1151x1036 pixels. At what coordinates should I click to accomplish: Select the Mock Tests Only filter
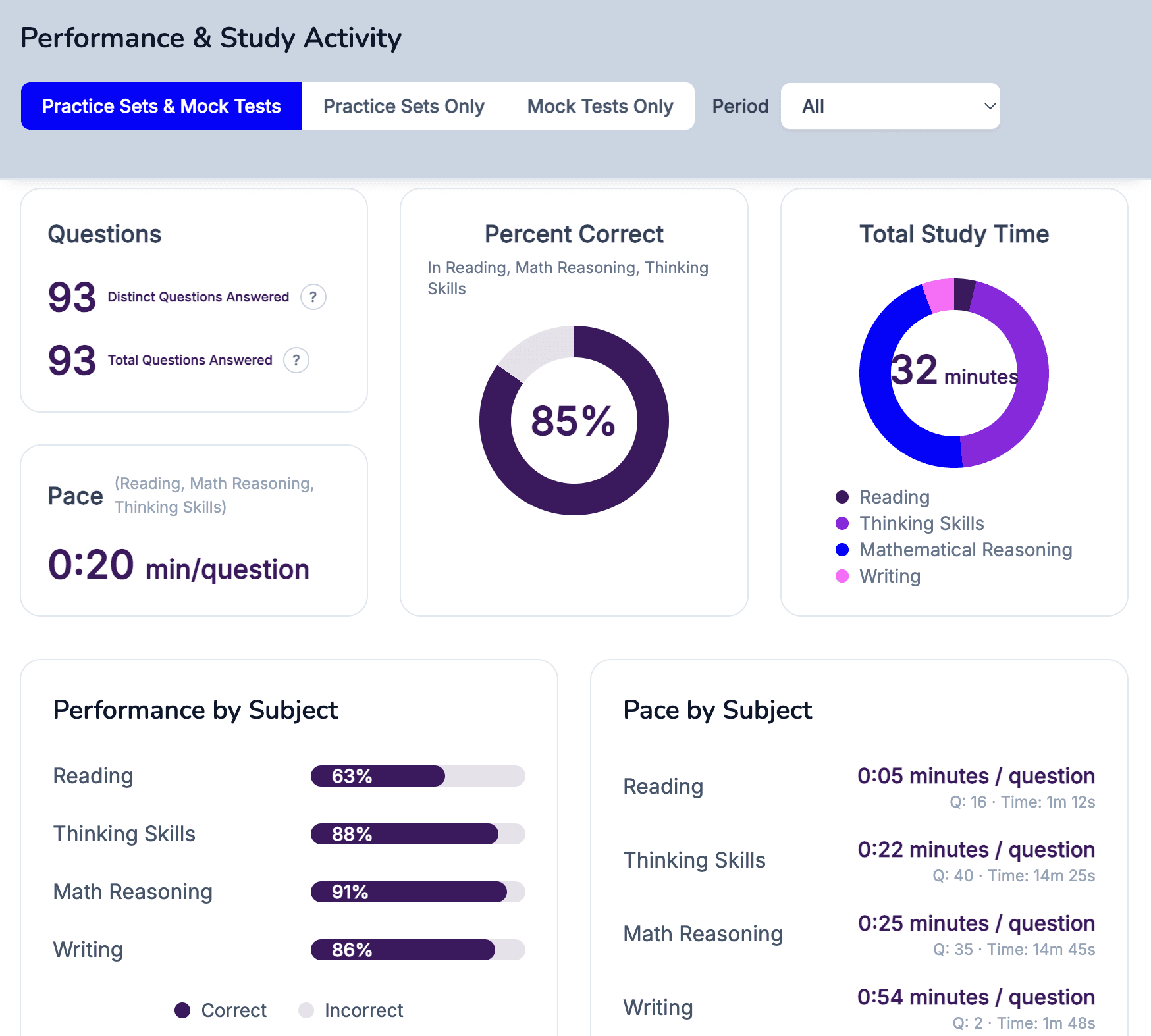coord(600,106)
